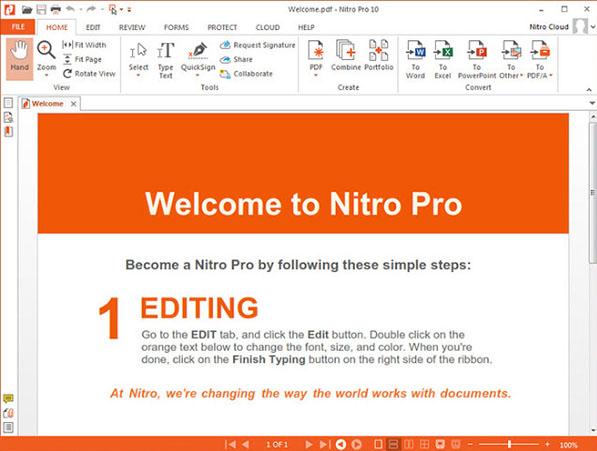Screen dimensions: 597x451
Task: Switch to the PROTECT ribbon tab
Action: [x=222, y=27]
